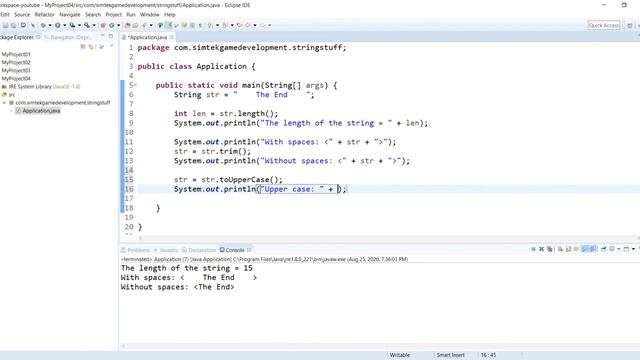Open the Open Console dropdown arrow

click(x=633, y=249)
